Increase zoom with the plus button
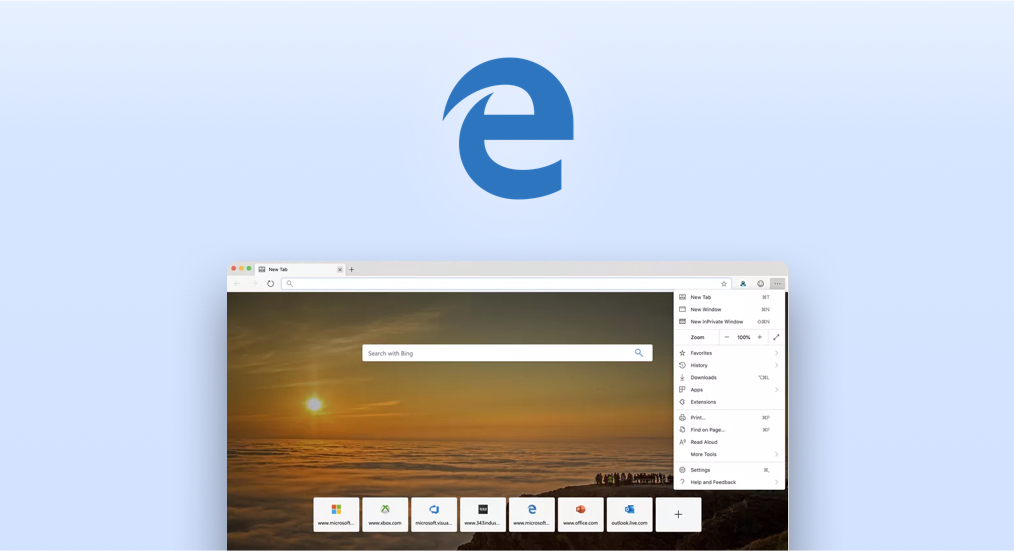 point(759,337)
